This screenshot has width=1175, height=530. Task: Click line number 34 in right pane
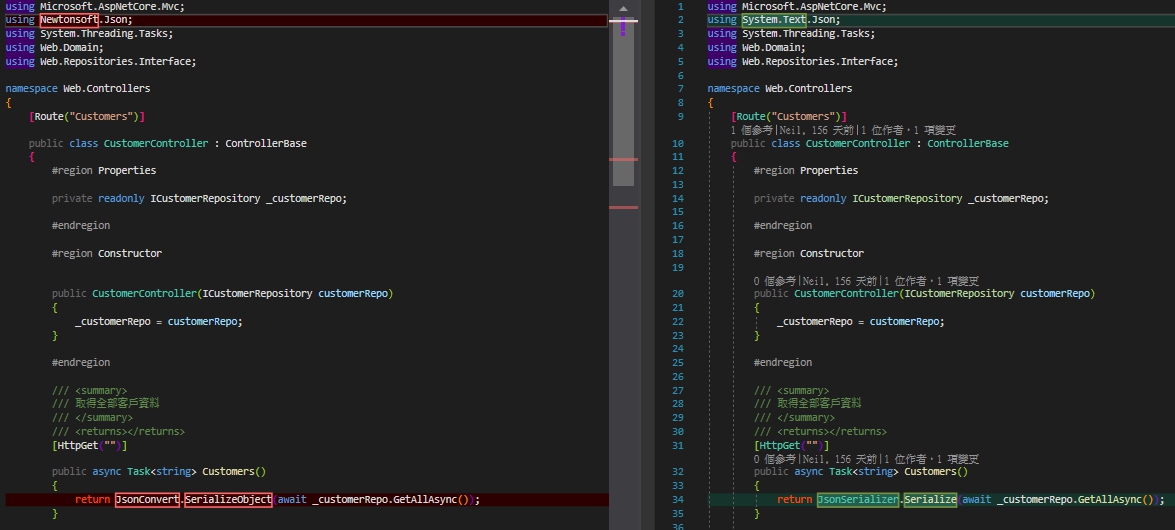coord(677,499)
